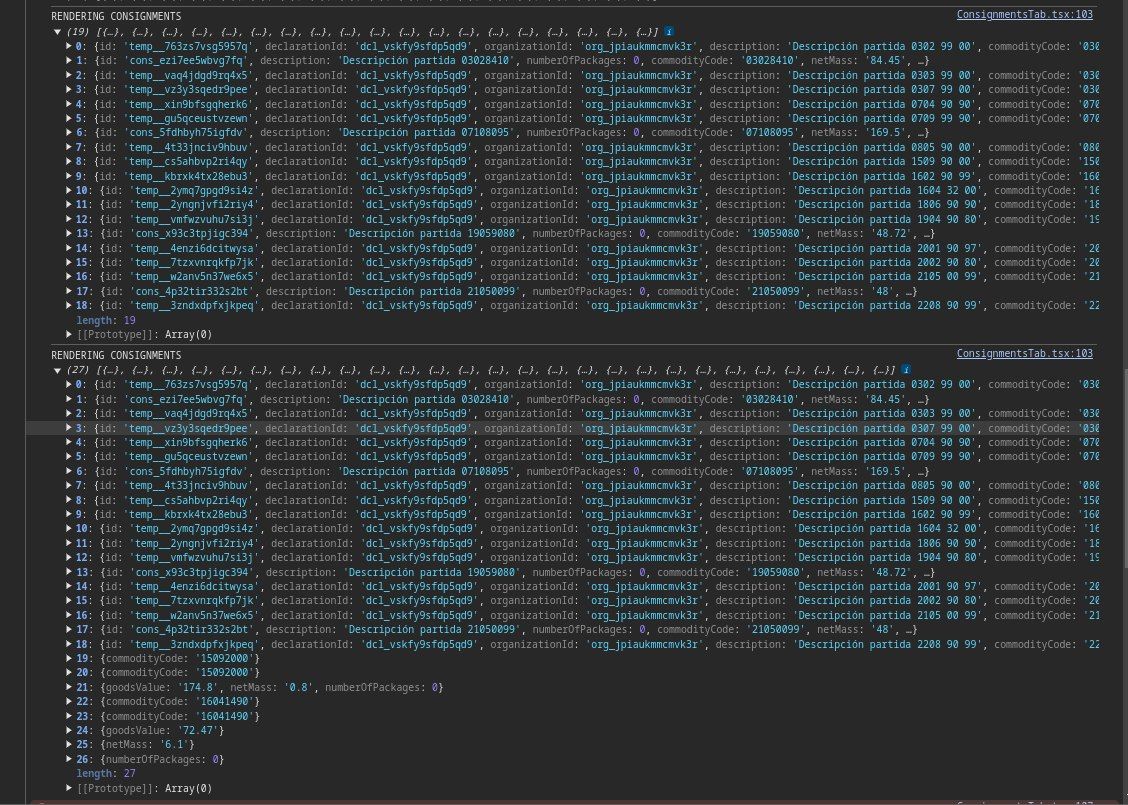Click the (27) array summary preview line
The height and width of the screenshot is (805, 1128).
[x=481, y=370]
